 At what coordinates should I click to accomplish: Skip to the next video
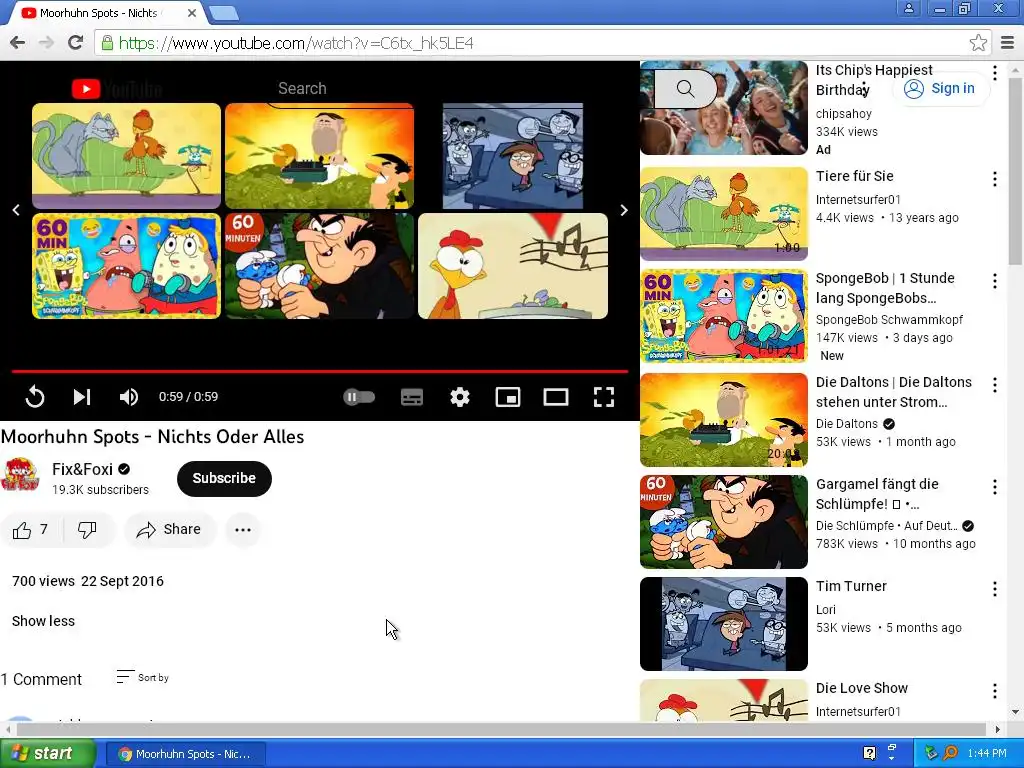82,396
